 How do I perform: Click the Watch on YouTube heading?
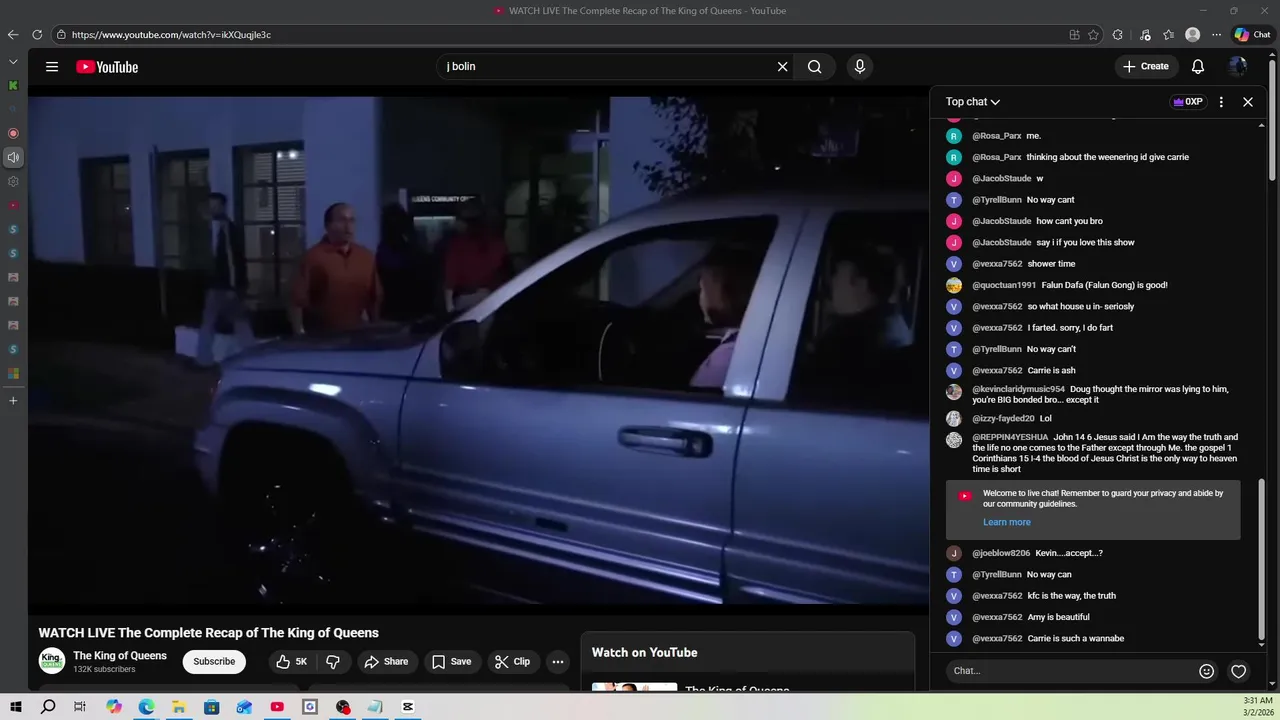644,653
